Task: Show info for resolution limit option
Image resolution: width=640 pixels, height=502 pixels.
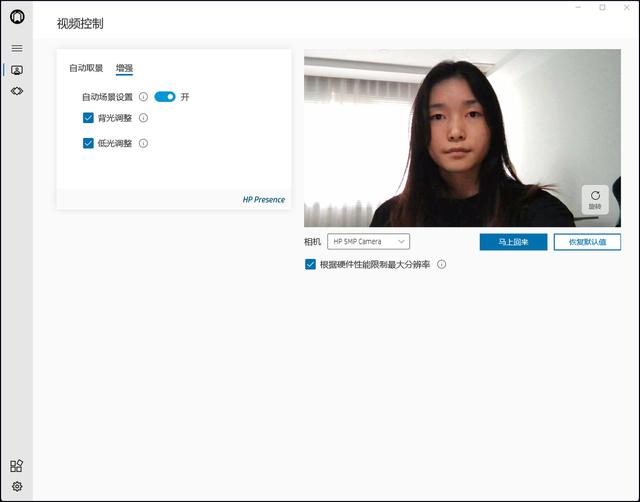Action: click(442, 264)
